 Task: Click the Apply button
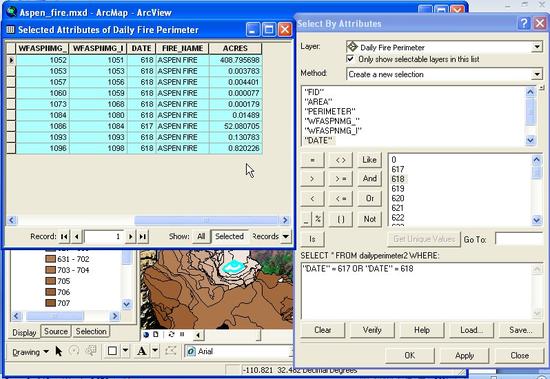click(x=464, y=355)
